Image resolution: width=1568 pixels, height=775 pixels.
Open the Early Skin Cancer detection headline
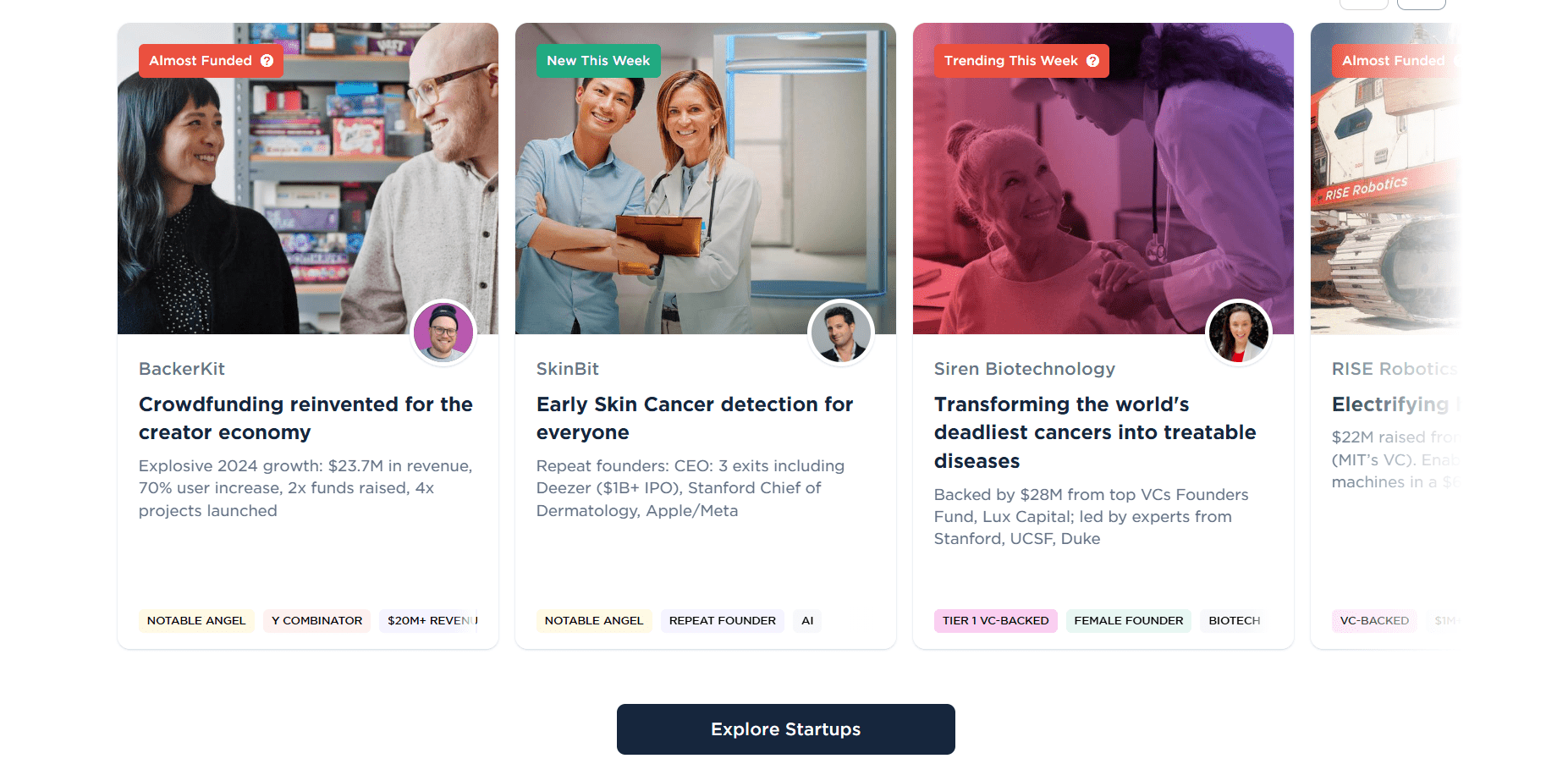pyautogui.click(x=694, y=418)
